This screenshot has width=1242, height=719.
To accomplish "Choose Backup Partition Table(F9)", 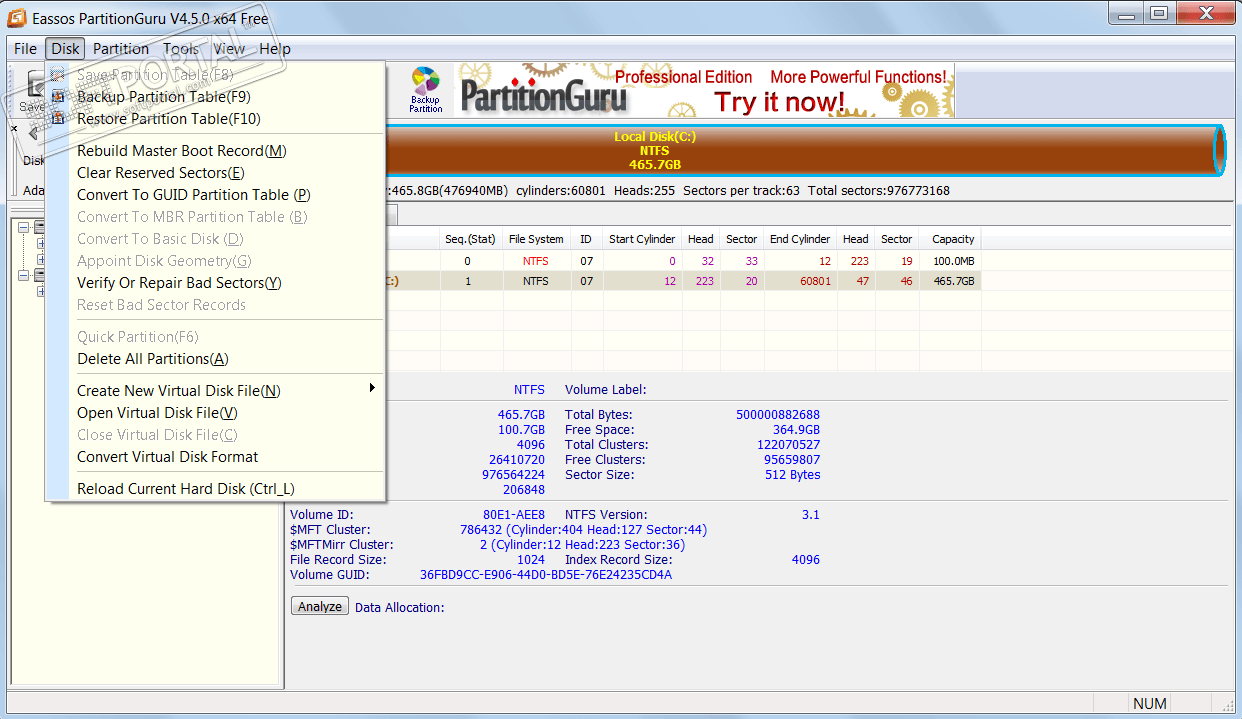I will coord(215,97).
